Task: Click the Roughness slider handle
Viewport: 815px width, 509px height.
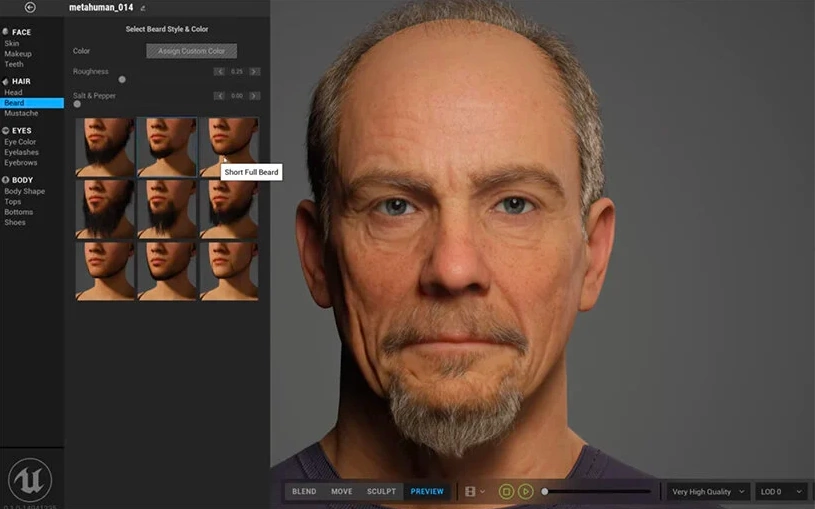Action: tap(122, 79)
